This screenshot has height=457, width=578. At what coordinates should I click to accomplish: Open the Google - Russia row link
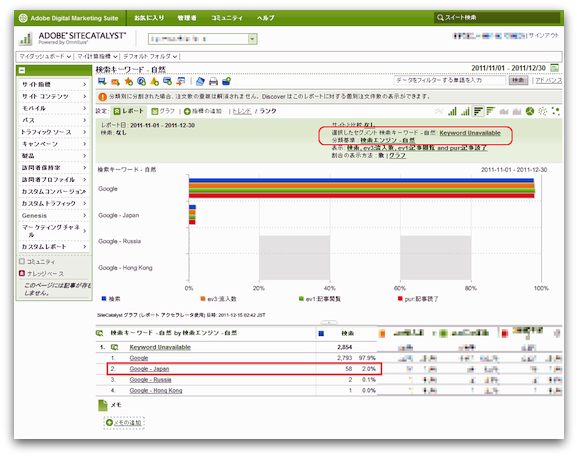pyautogui.click(x=150, y=380)
